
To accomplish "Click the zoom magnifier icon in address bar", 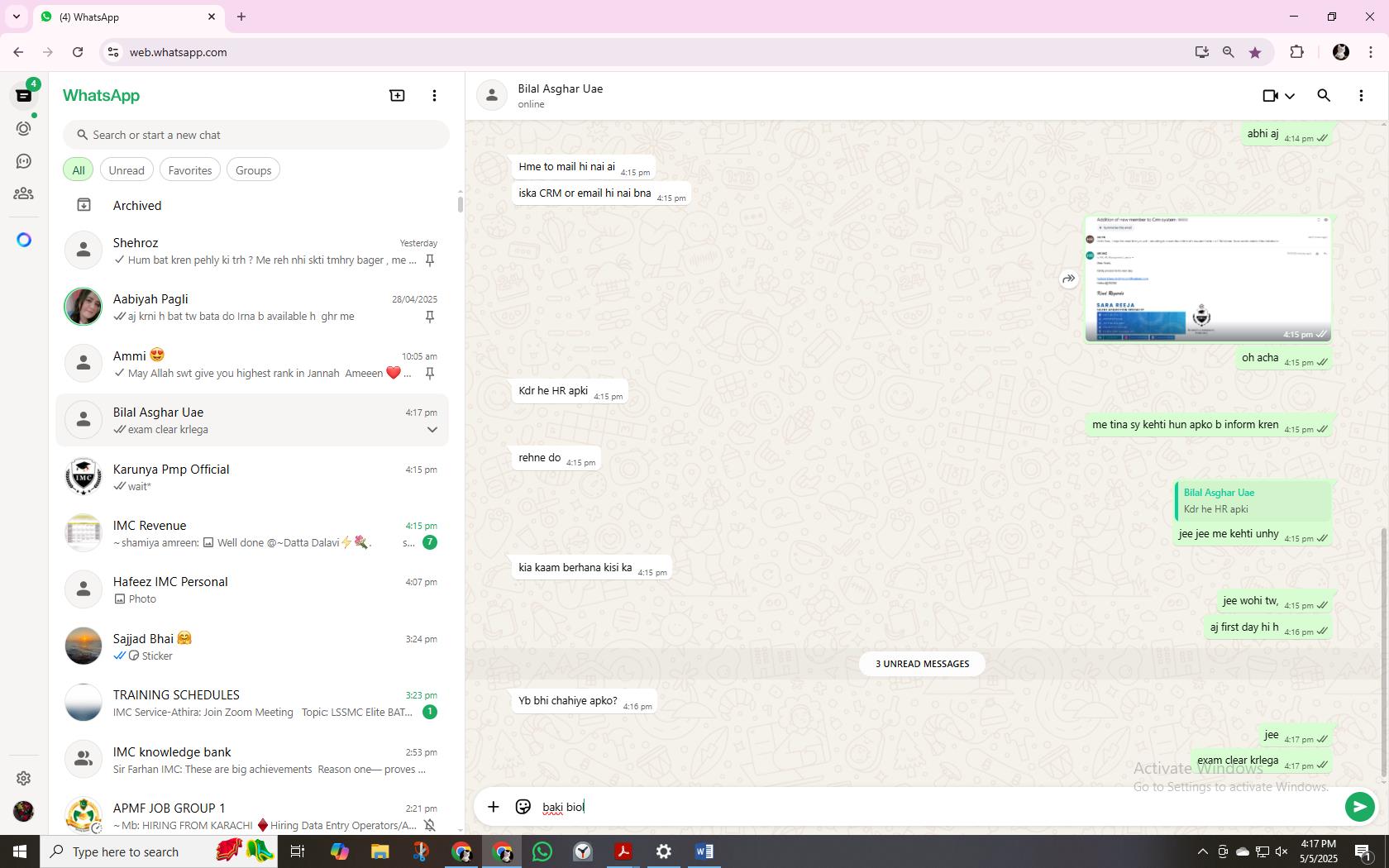I will (1228, 52).
